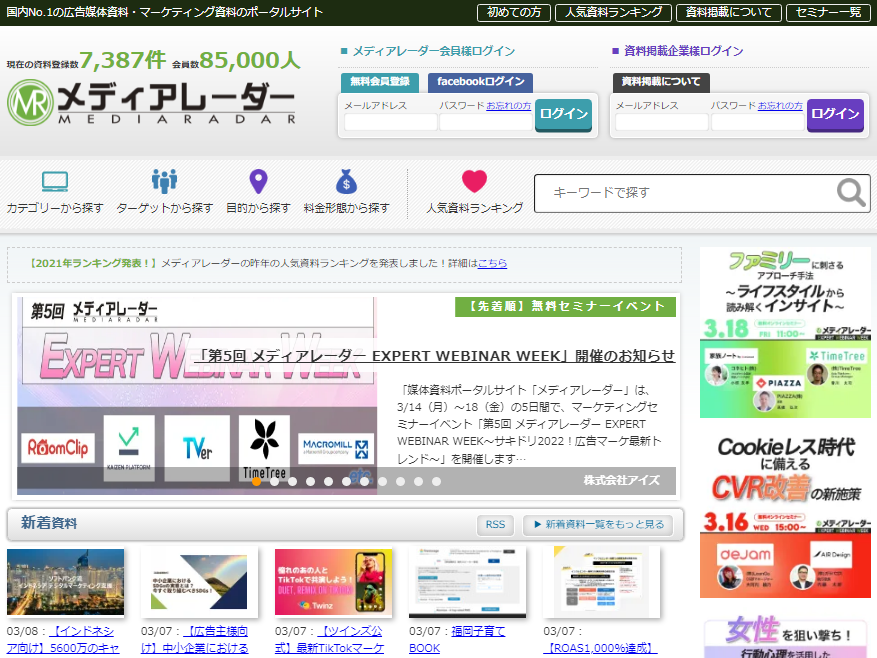The image size is (877, 658).
Task: Open the ROAS document thumbnail
Action: click(602, 582)
